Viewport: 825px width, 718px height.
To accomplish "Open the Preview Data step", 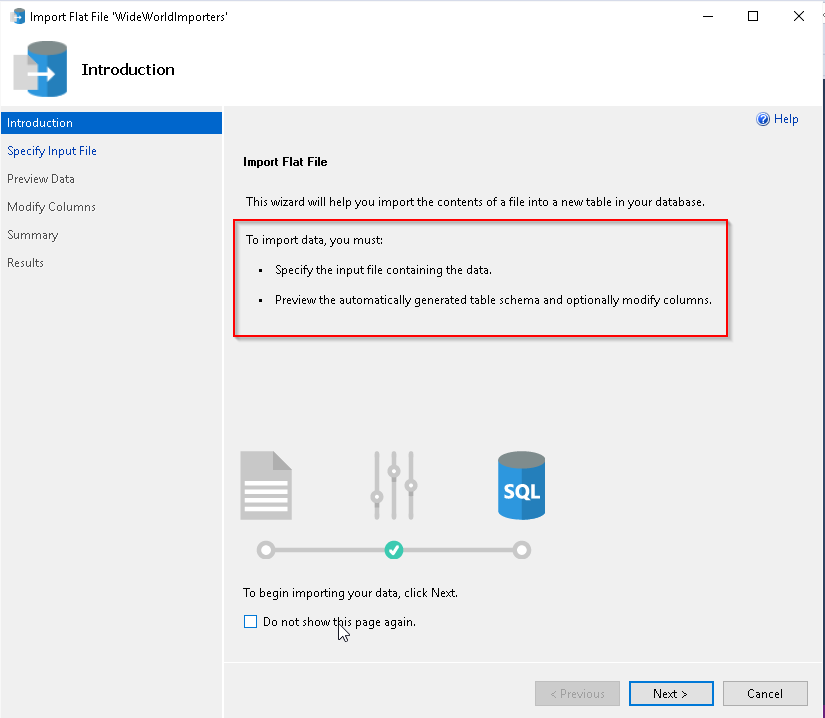I will click(41, 179).
